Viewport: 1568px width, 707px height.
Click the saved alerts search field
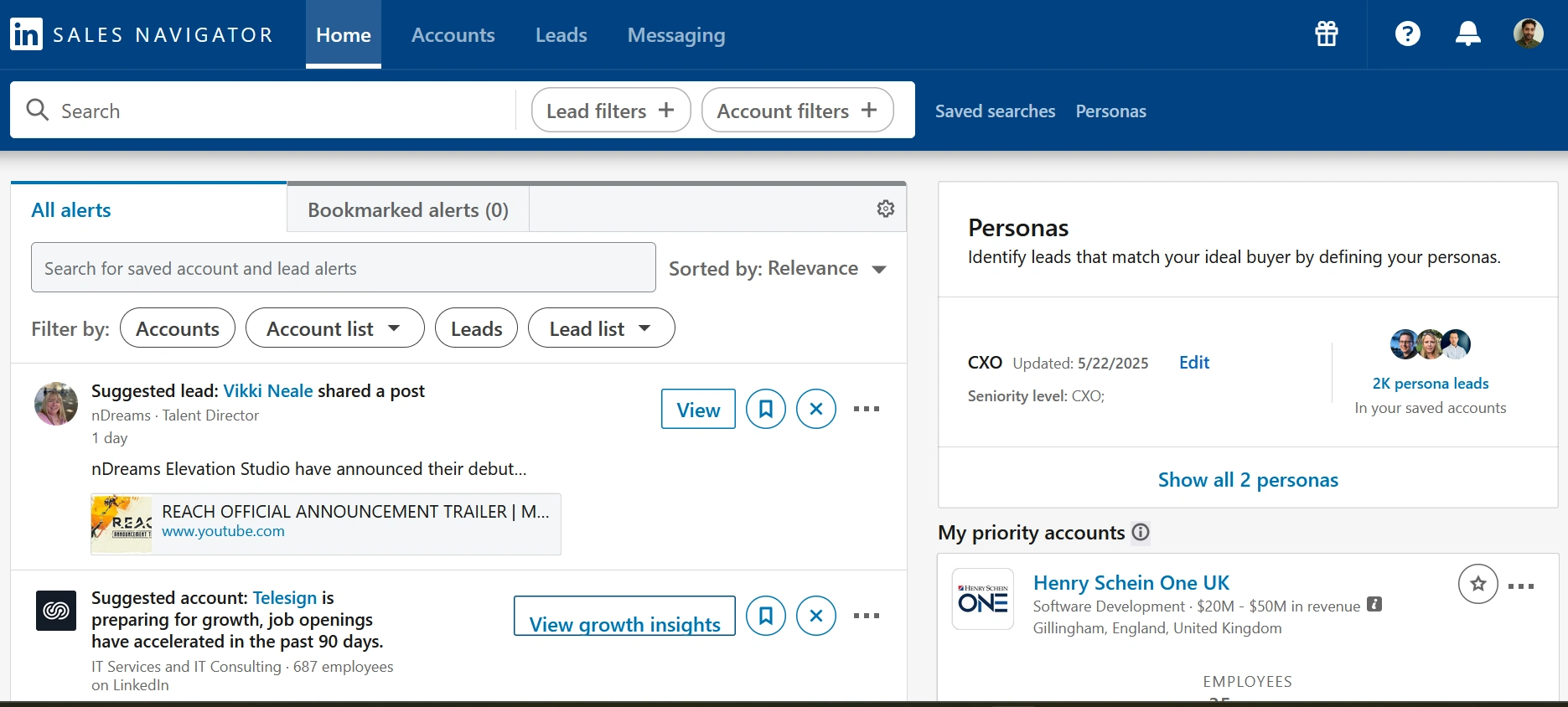343,268
